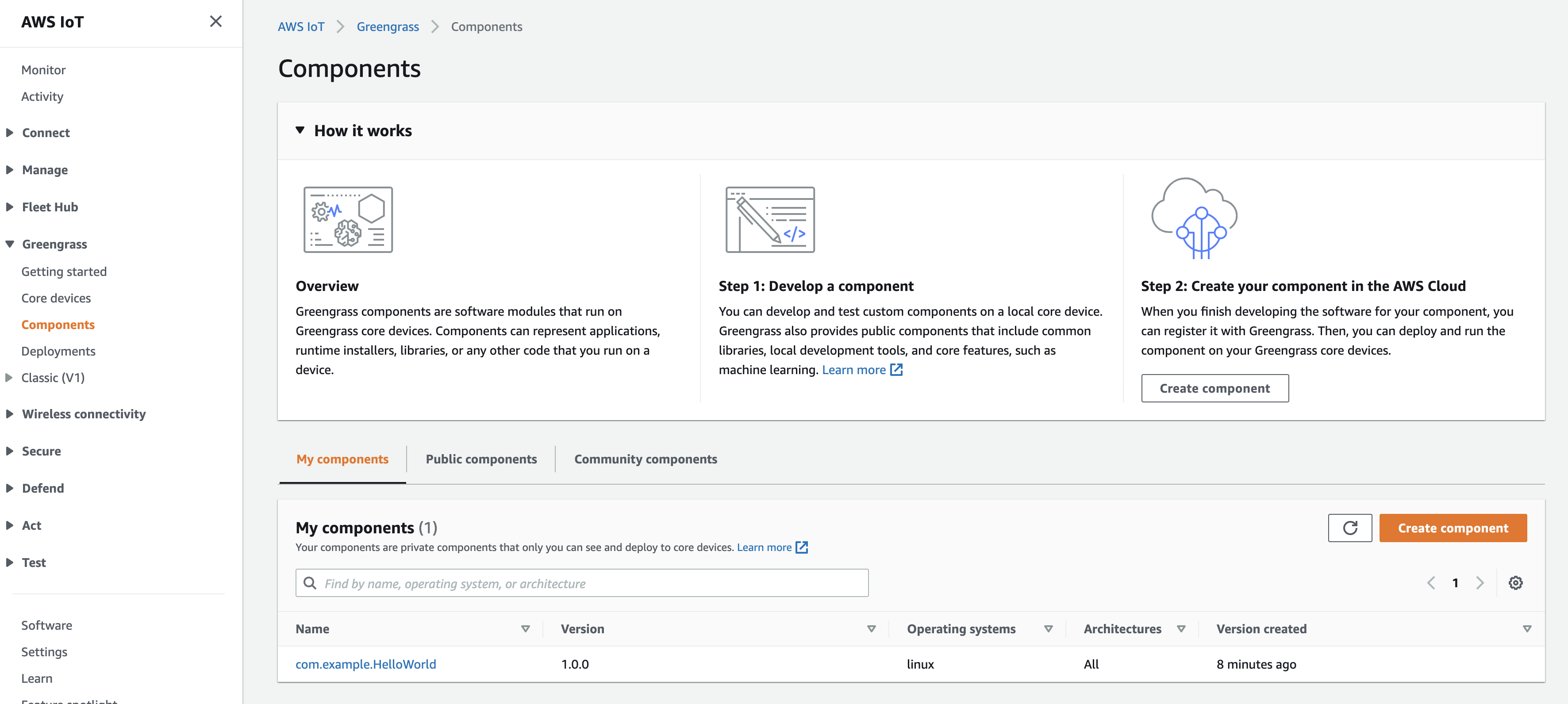
Task: Click linux operating system cell
Action: pyautogui.click(x=920, y=664)
